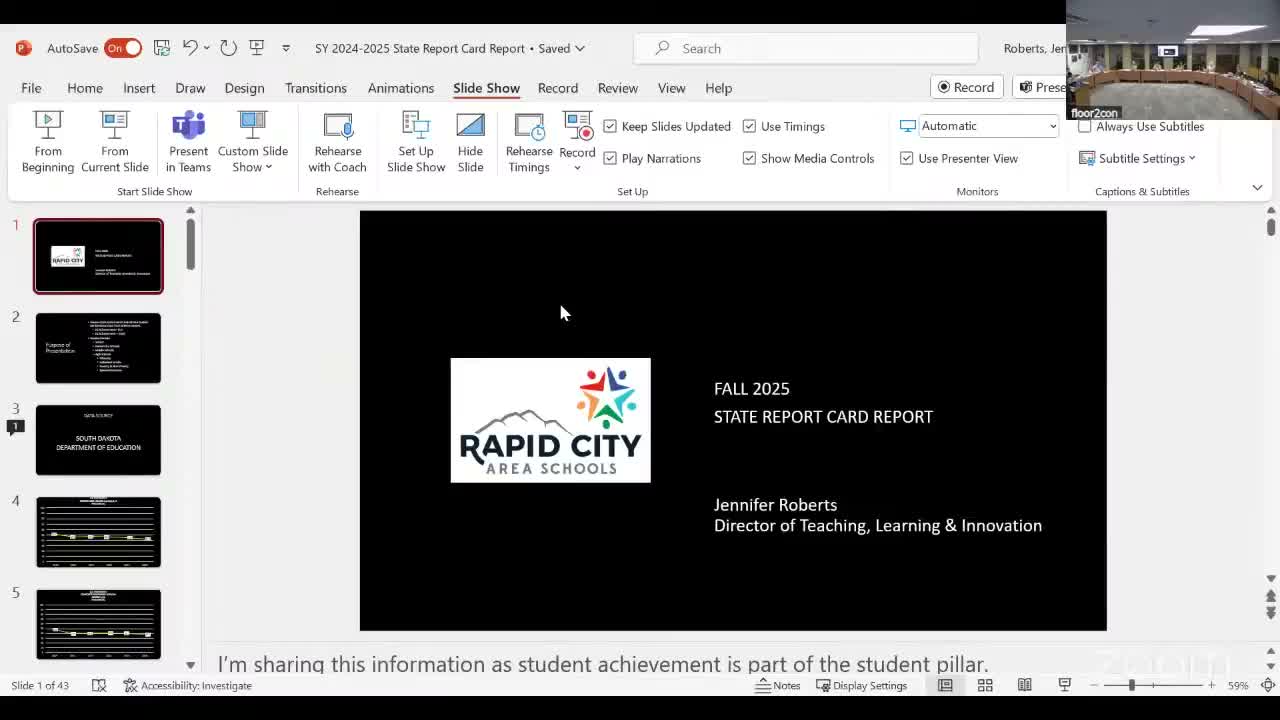Uncheck Play Narrations
The height and width of the screenshot is (720, 1280).
[x=610, y=158]
